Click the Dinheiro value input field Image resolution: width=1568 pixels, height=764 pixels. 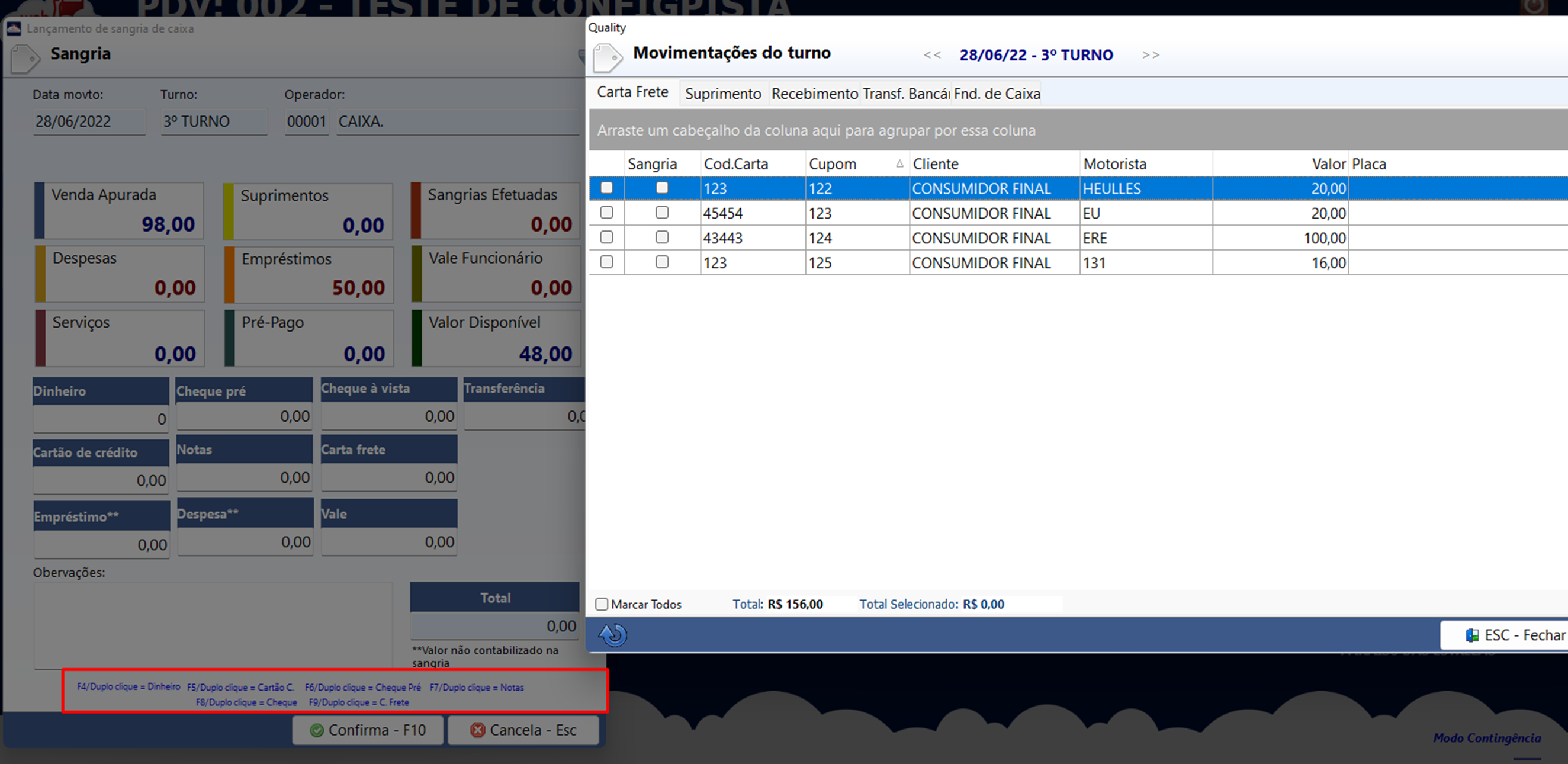click(x=101, y=419)
